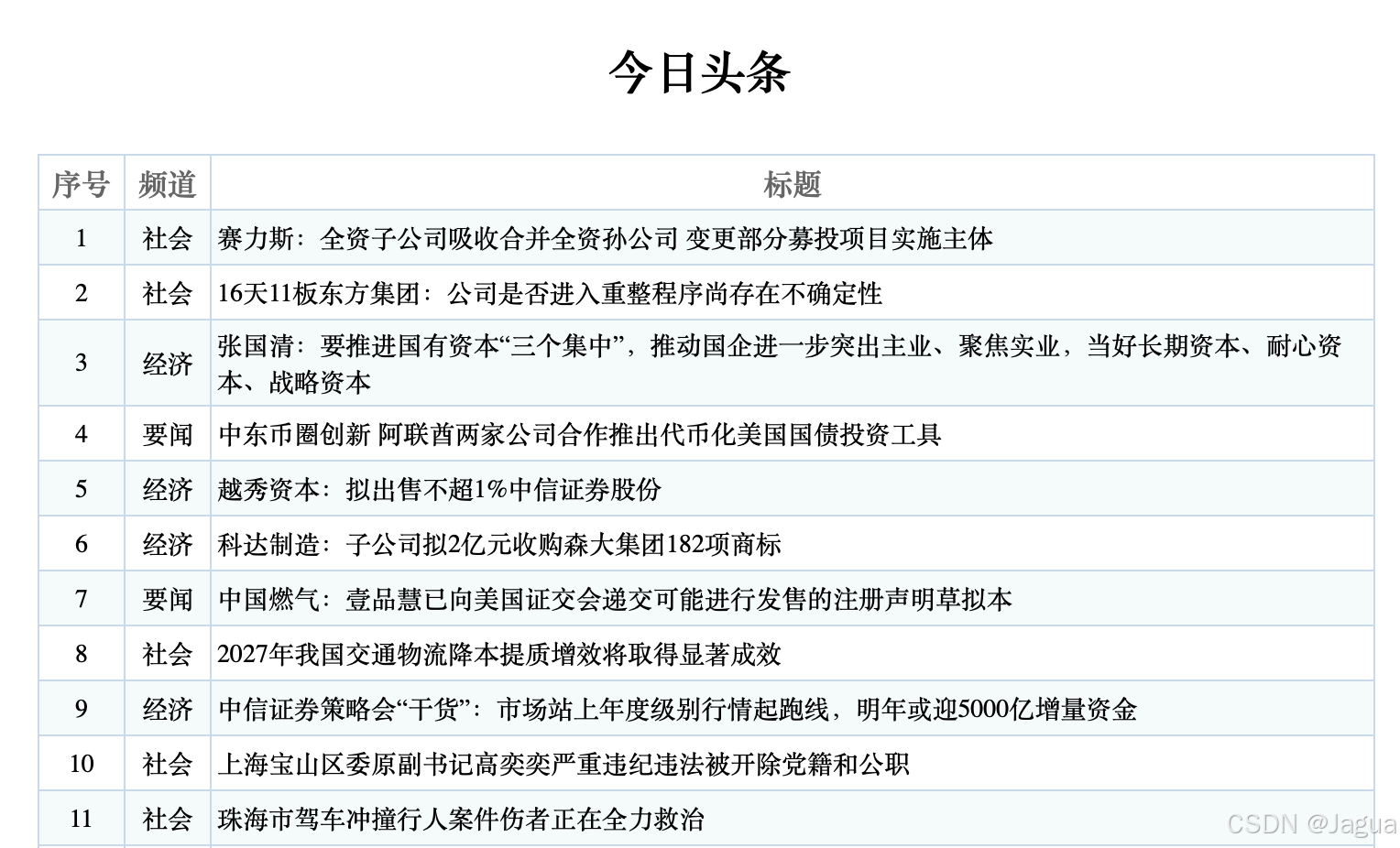Select the 珠海市驾车冲撞行人 headline
This screenshot has width=1400, height=848.
461,820
